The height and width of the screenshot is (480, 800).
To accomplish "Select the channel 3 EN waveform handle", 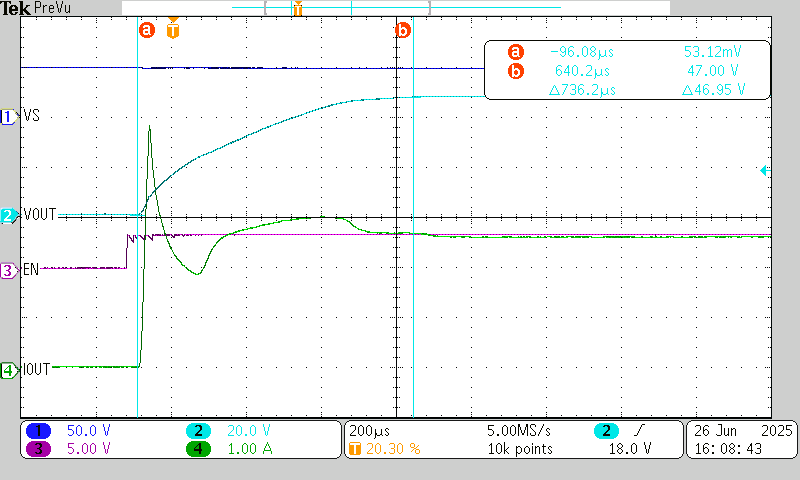I will (8, 270).
